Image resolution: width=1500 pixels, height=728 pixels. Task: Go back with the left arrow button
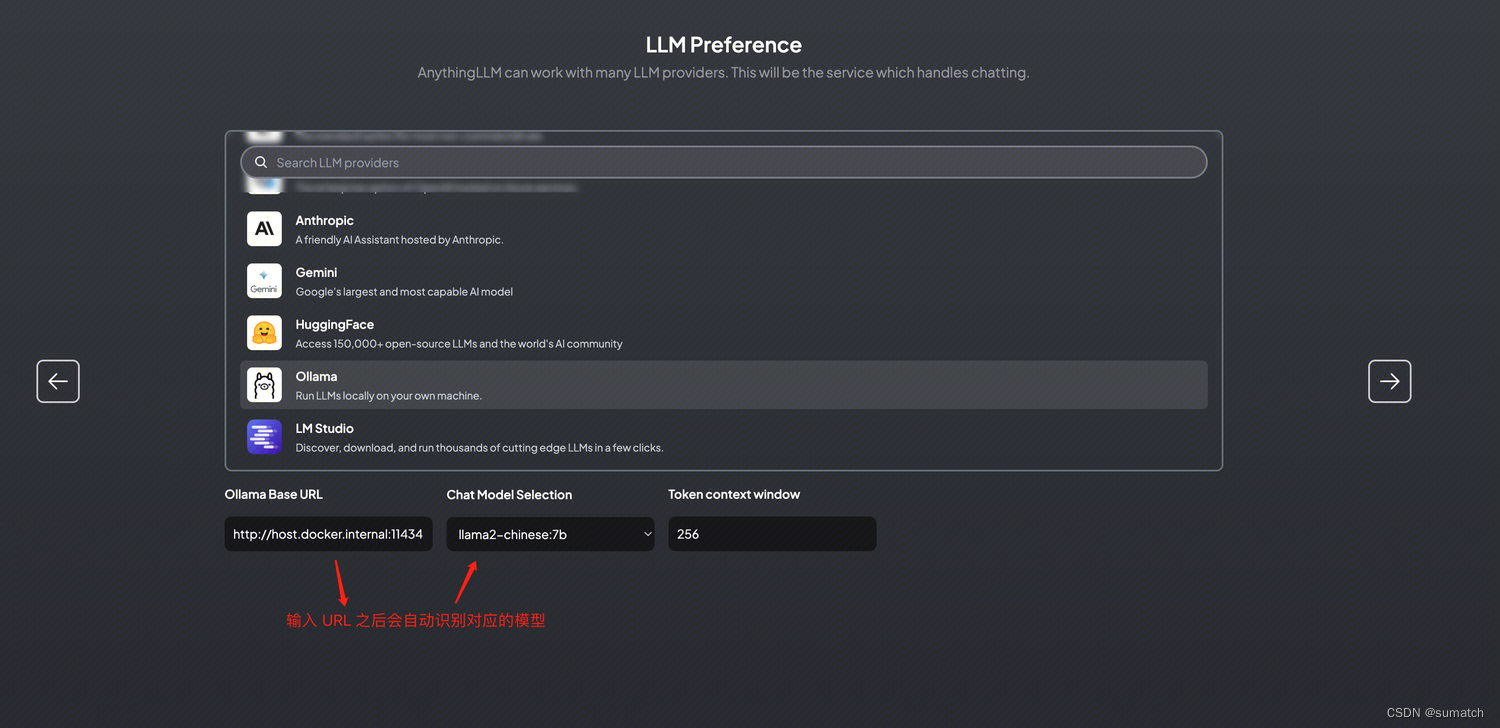coord(58,381)
